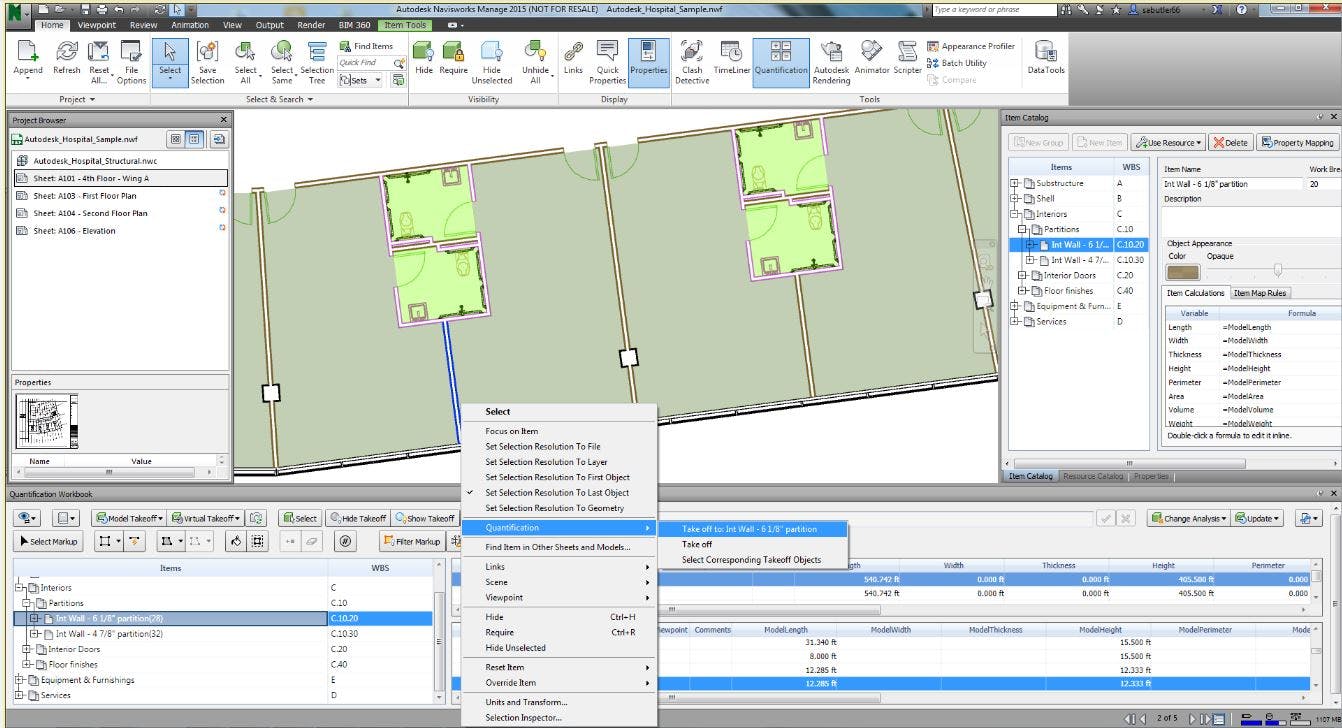Select 'Take off to: Int Wall' menu entry
This screenshot has width=1342, height=728.
[x=749, y=529]
